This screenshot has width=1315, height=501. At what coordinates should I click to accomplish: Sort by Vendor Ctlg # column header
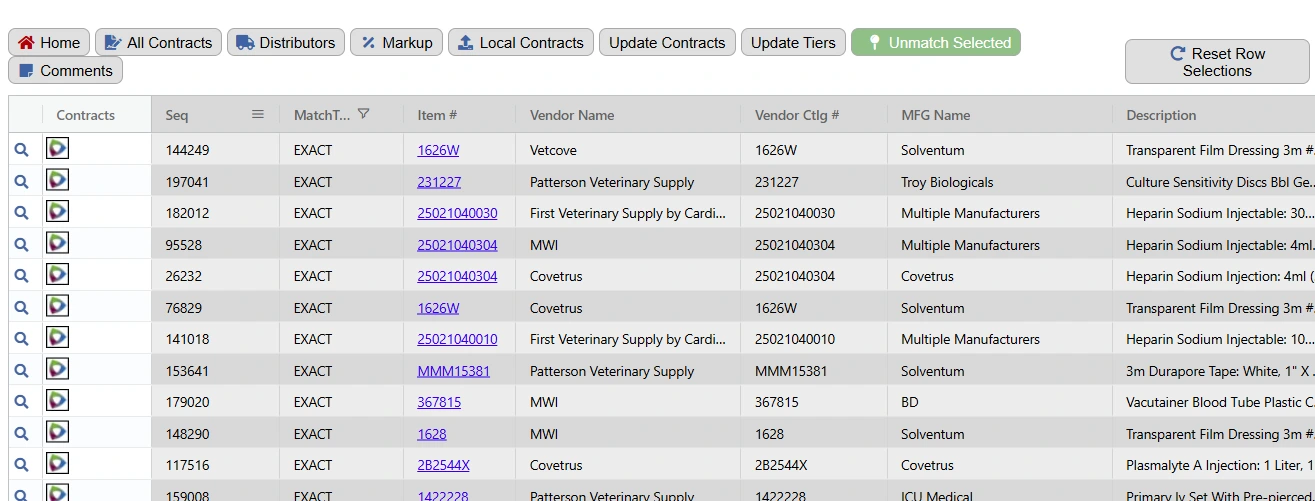coord(797,115)
